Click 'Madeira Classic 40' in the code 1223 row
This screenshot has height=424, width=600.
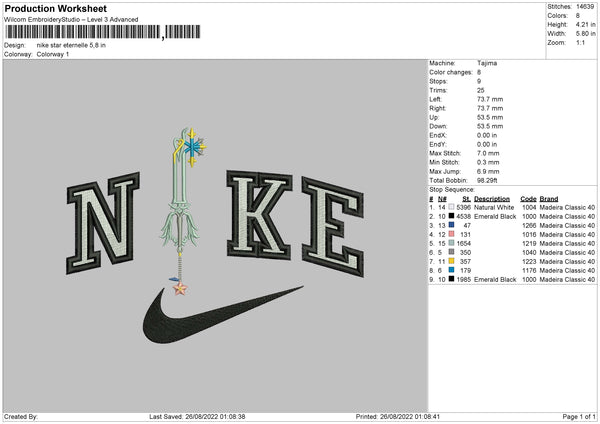[x=567, y=261]
